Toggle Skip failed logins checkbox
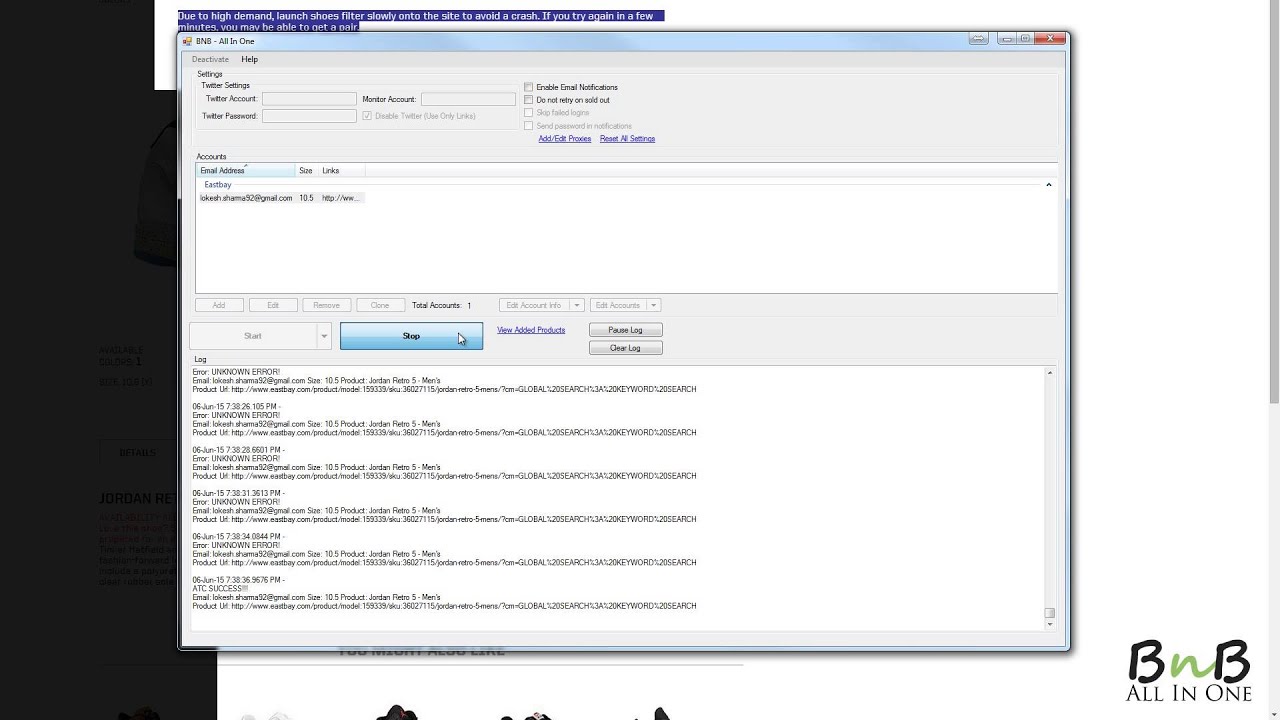The image size is (1280, 720). click(529, 113)
